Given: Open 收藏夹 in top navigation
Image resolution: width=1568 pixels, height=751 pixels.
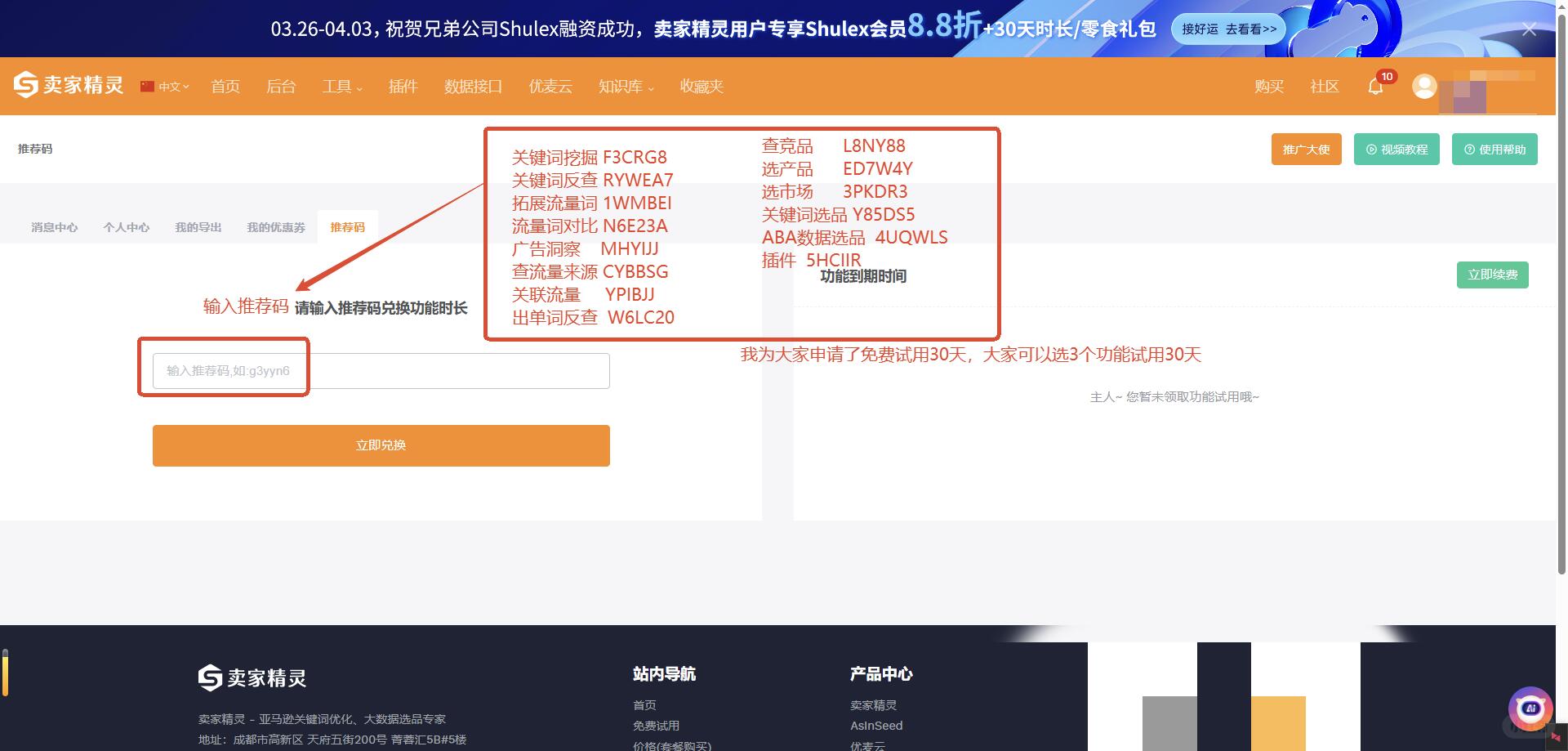Looking at the screenshot, I should [x=702, y=87].
